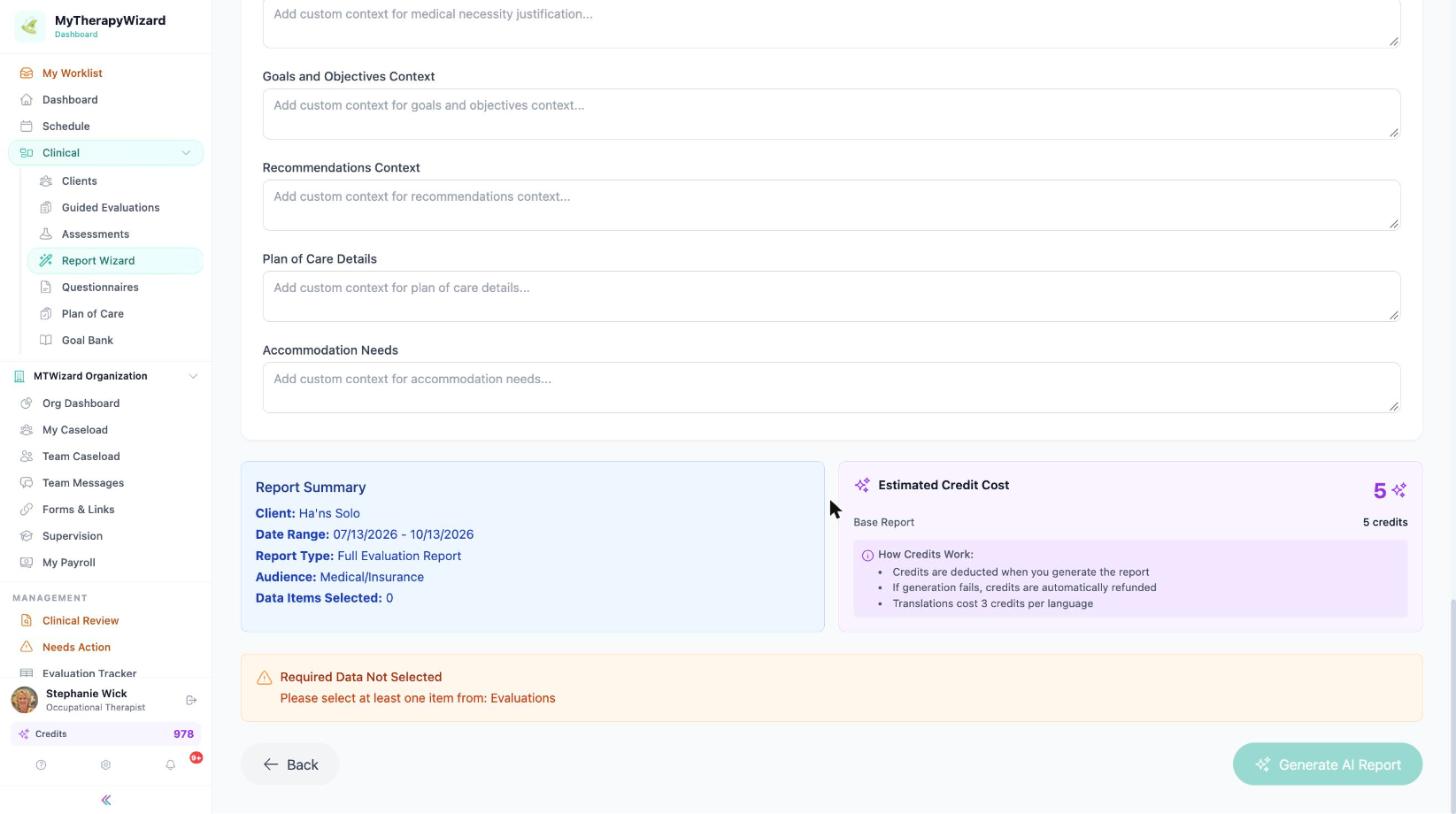Open My Caseload
The image size is (1456, 814).
tap(75, 430)
